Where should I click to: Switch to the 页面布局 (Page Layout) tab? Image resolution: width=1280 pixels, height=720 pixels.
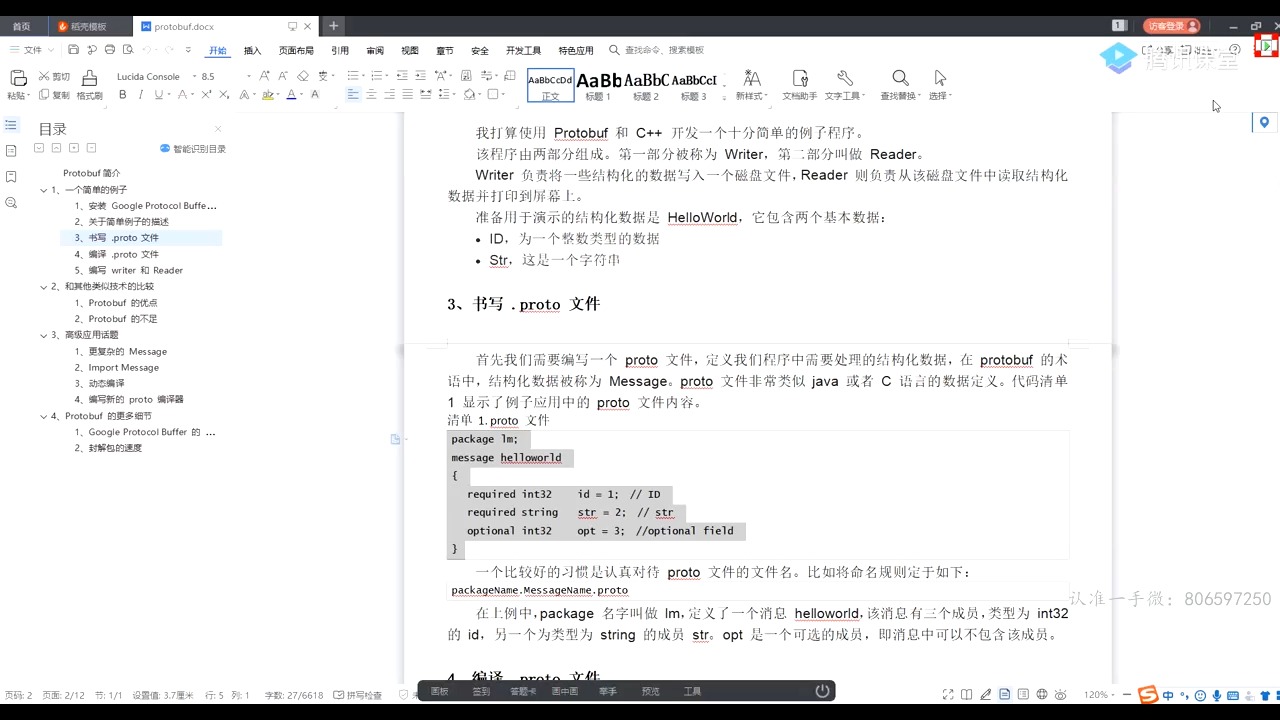[296, 50]
